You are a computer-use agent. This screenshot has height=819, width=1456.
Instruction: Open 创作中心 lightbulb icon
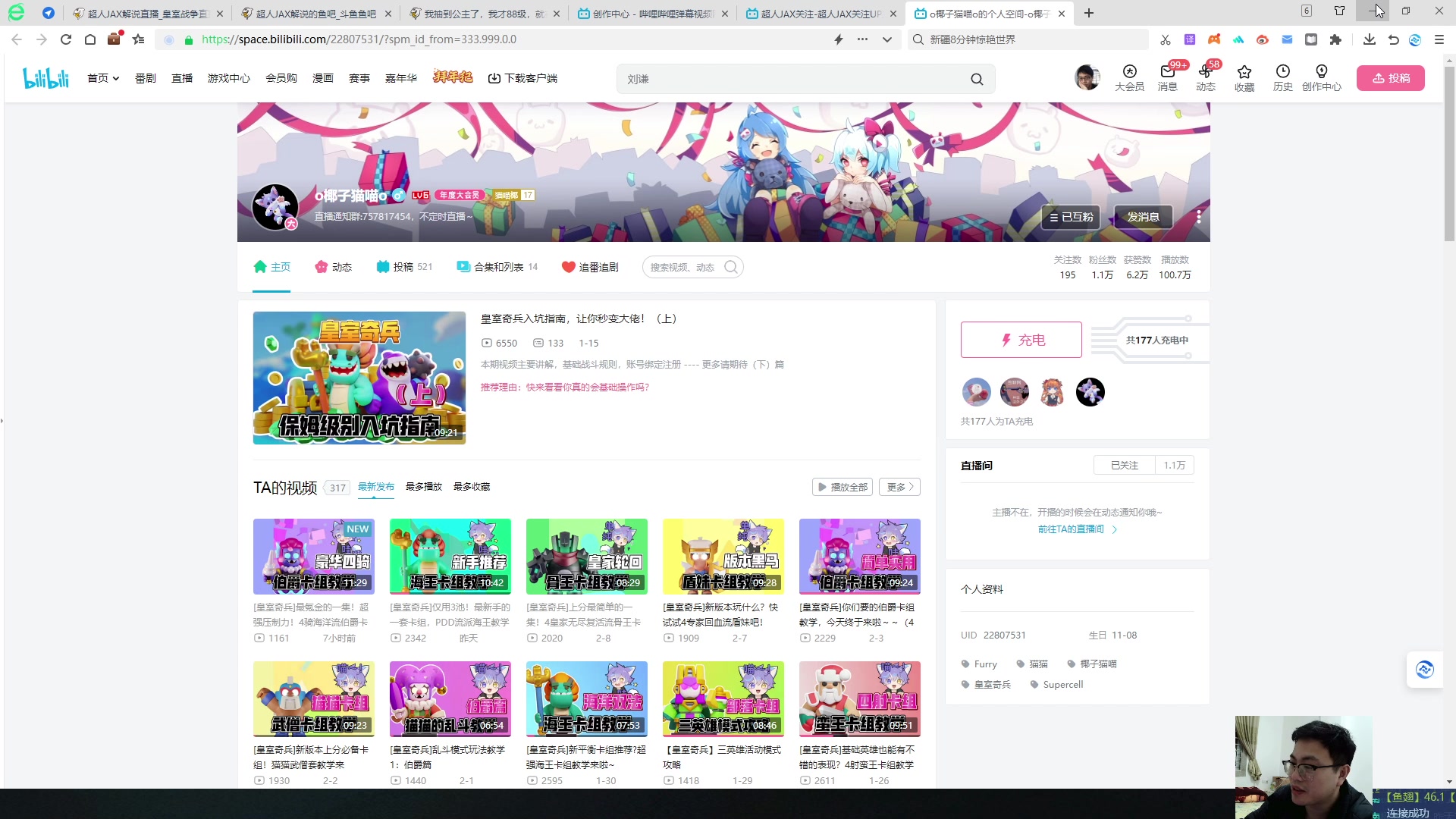[1321, 78]
